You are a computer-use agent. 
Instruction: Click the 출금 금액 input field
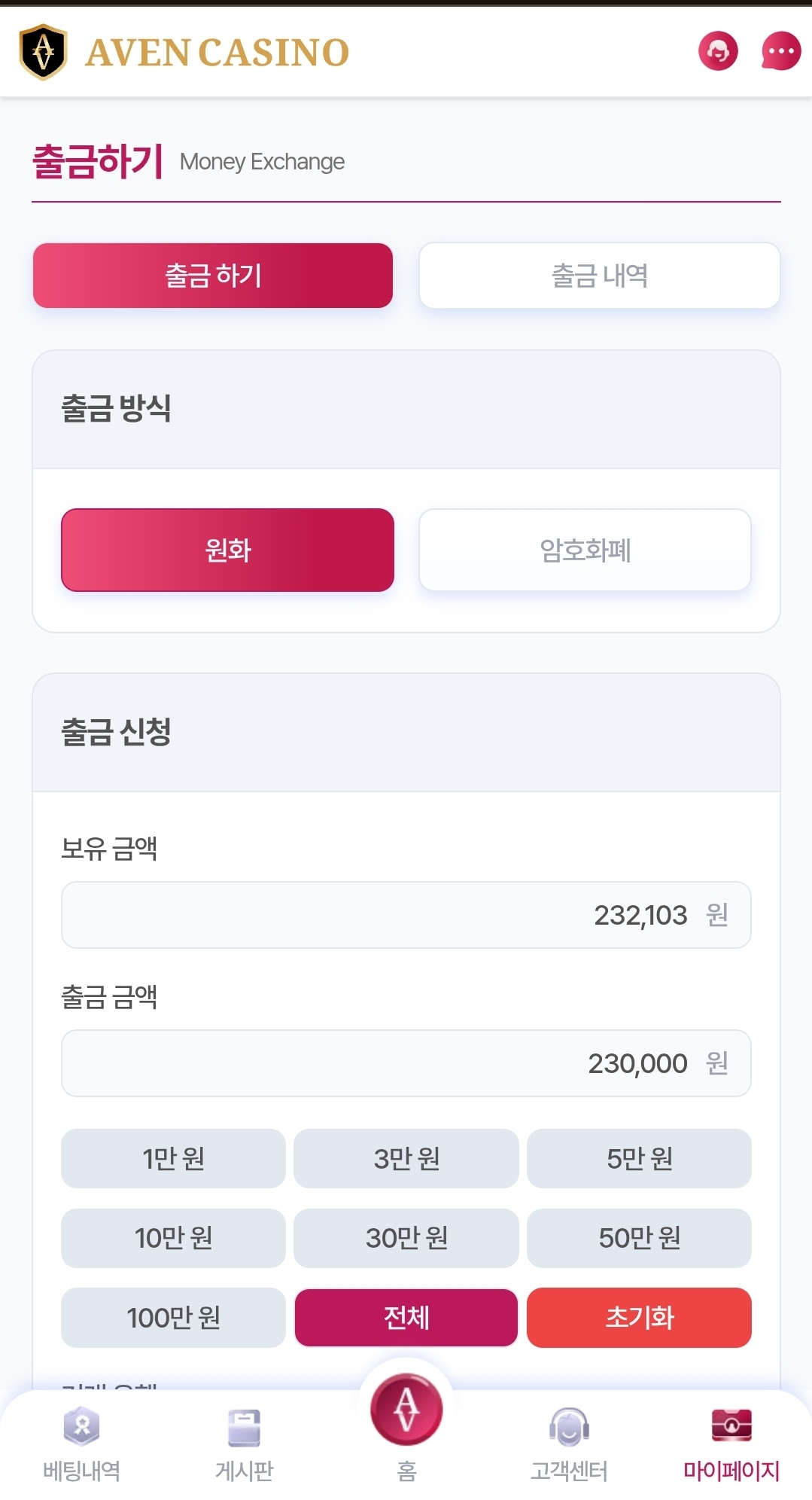coord(406,1063)
